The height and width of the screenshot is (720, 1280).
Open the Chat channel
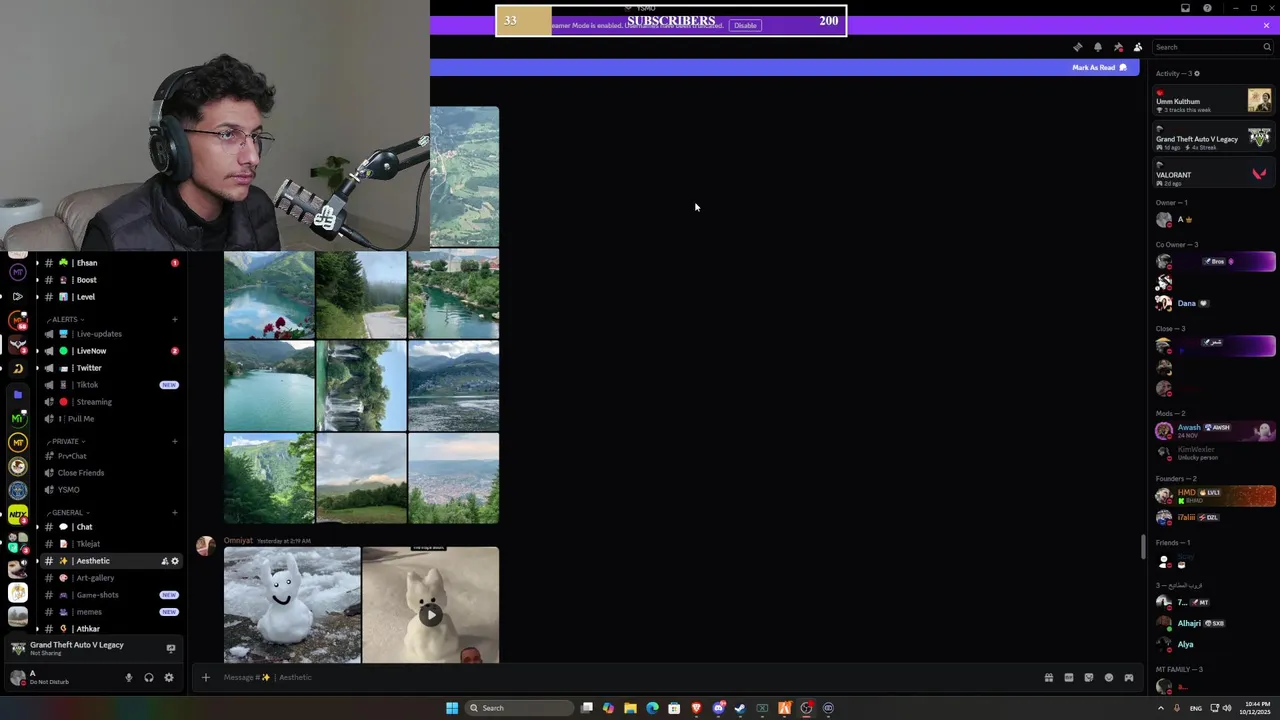pos(110,527)
